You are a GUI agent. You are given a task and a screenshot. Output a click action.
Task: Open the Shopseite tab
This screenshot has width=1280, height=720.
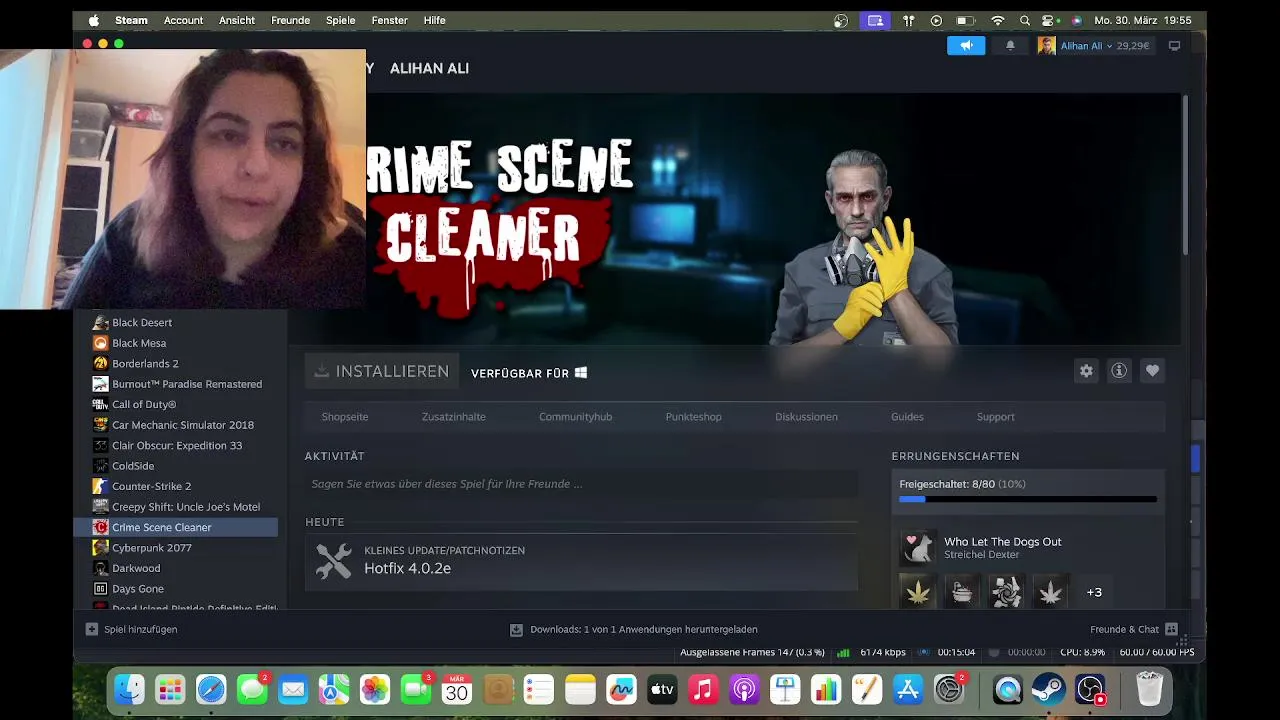pos(345,417)
